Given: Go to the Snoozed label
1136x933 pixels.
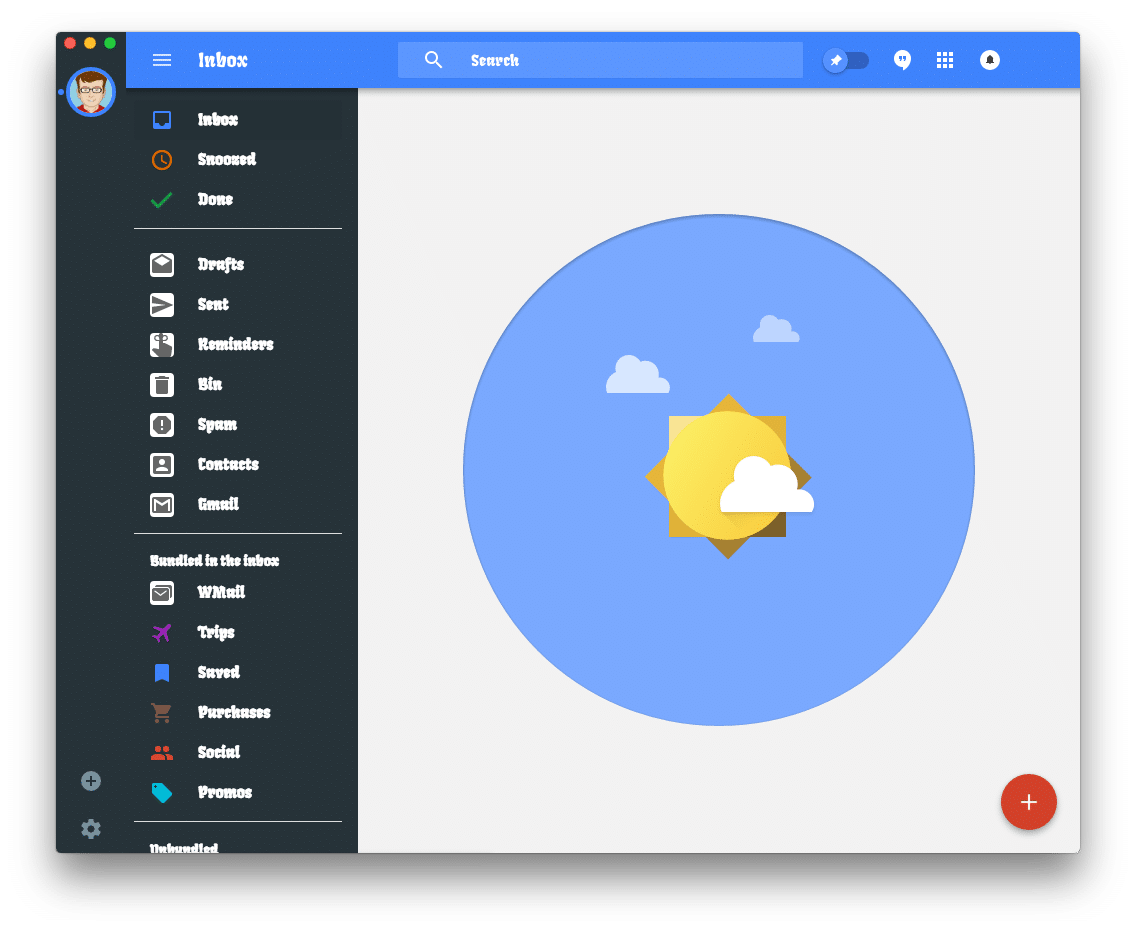Looking at the screenshot, I should (227, 159).
